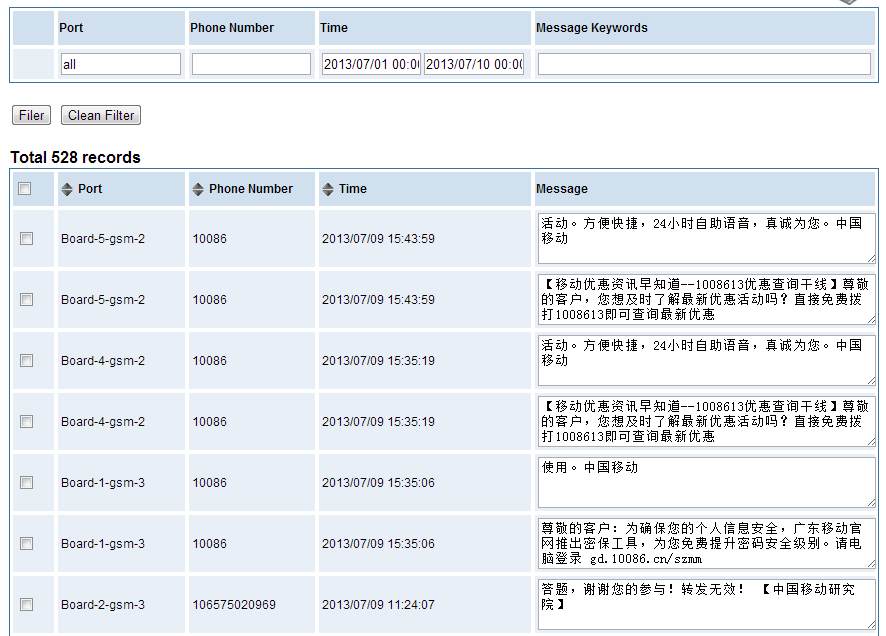Edit the end time field 2013/07/10
The width and height of the screenshot is (886, 636).
[474, 64]
